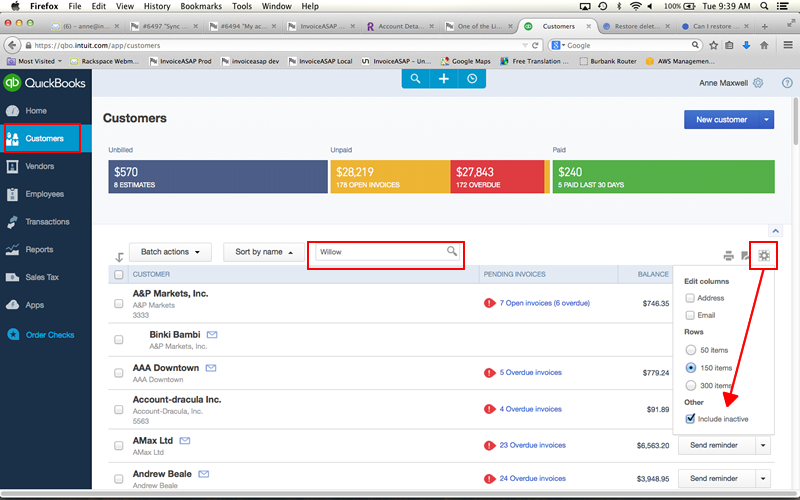Click the orange $28,219 Open Invoices bar

click(x=390, y=177)
